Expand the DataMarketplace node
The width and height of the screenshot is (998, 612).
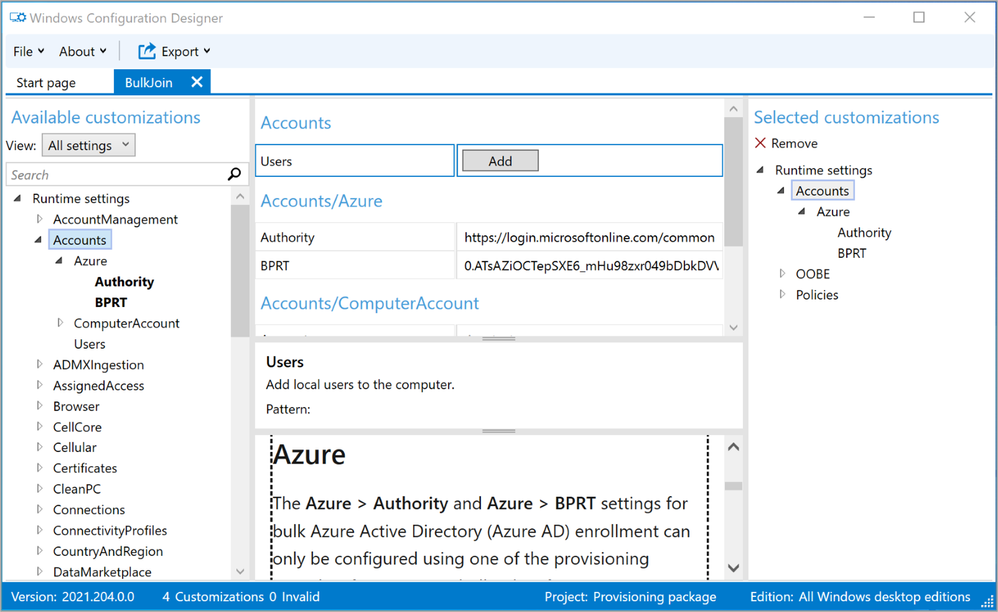point(39,571)
